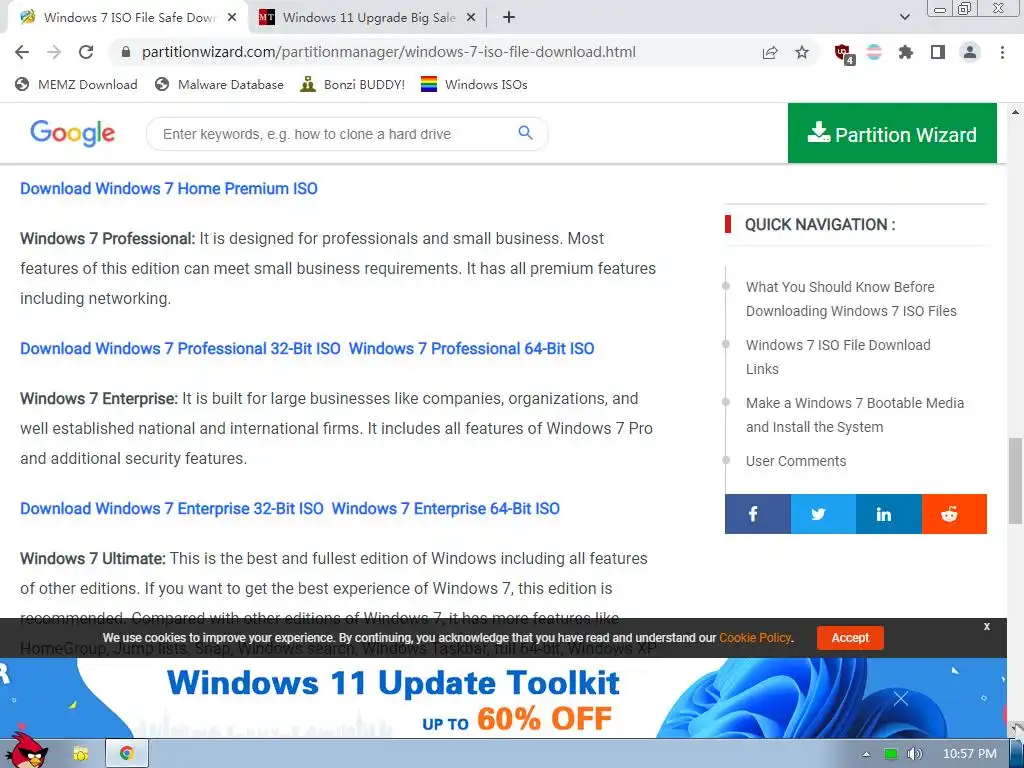Expand the tab search chevron
The height and width of the screenshot is (768, 1024).
[x=904, y=18]
